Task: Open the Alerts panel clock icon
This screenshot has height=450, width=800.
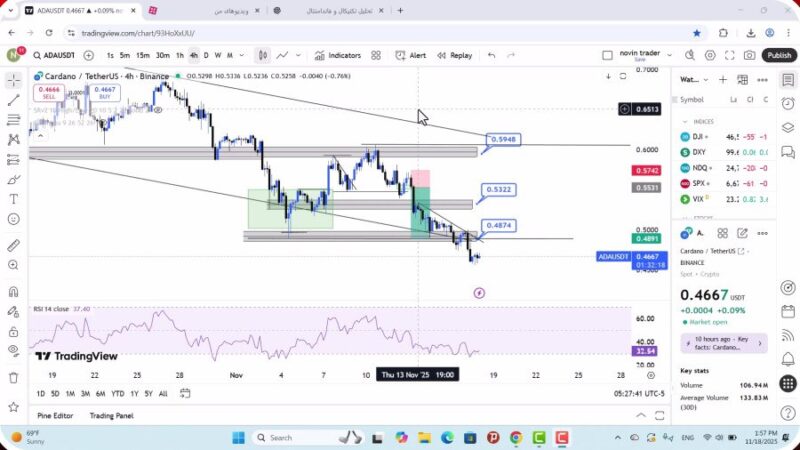Action: click(788, 102)
